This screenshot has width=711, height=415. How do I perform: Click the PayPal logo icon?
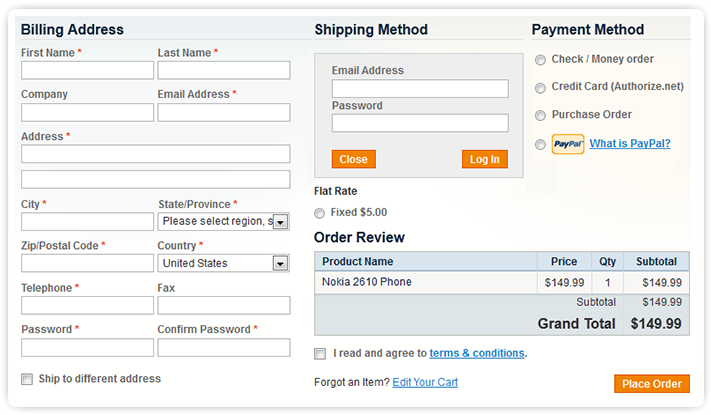tap(567, 144)
